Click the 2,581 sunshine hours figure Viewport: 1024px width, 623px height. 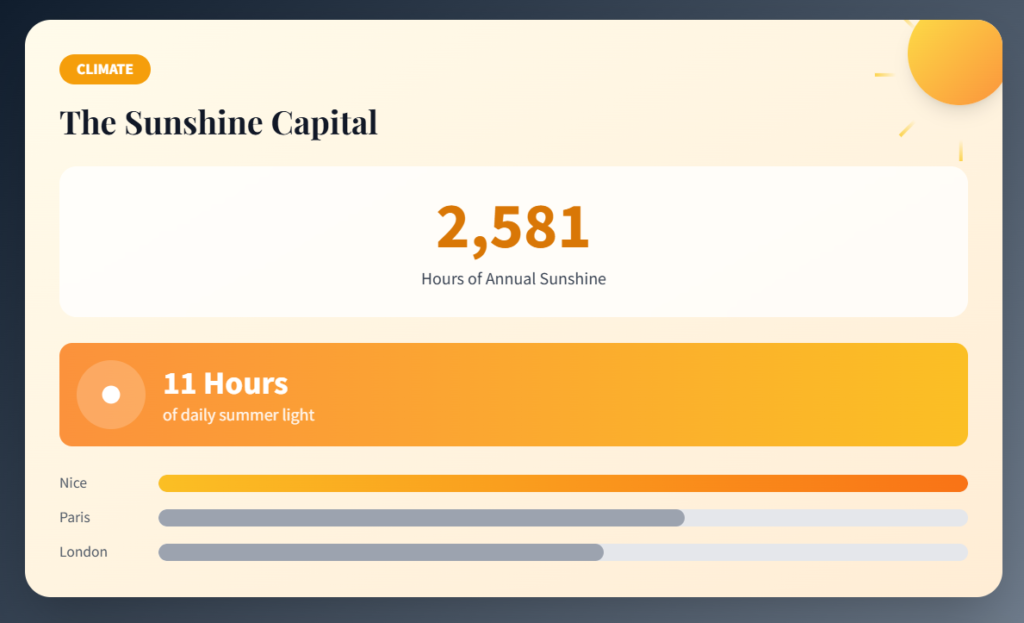coord(513,228)
